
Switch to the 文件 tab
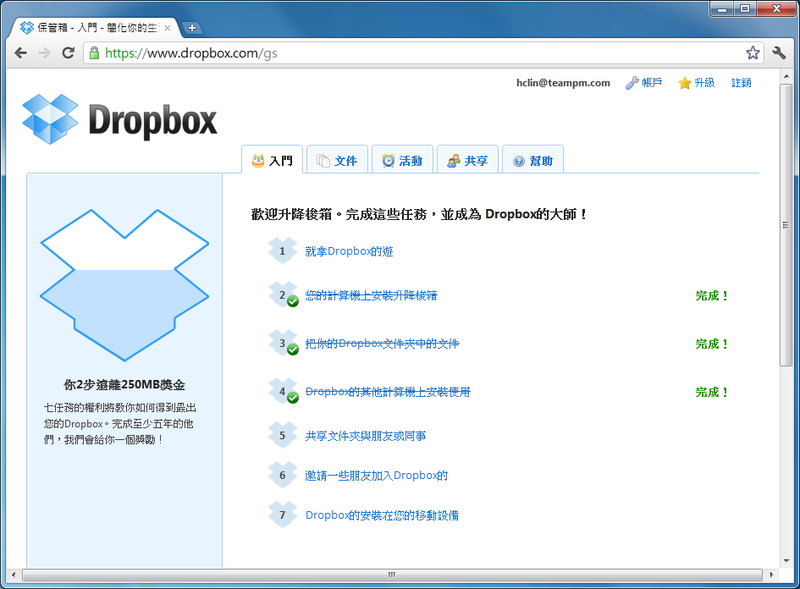coord(337,160)
